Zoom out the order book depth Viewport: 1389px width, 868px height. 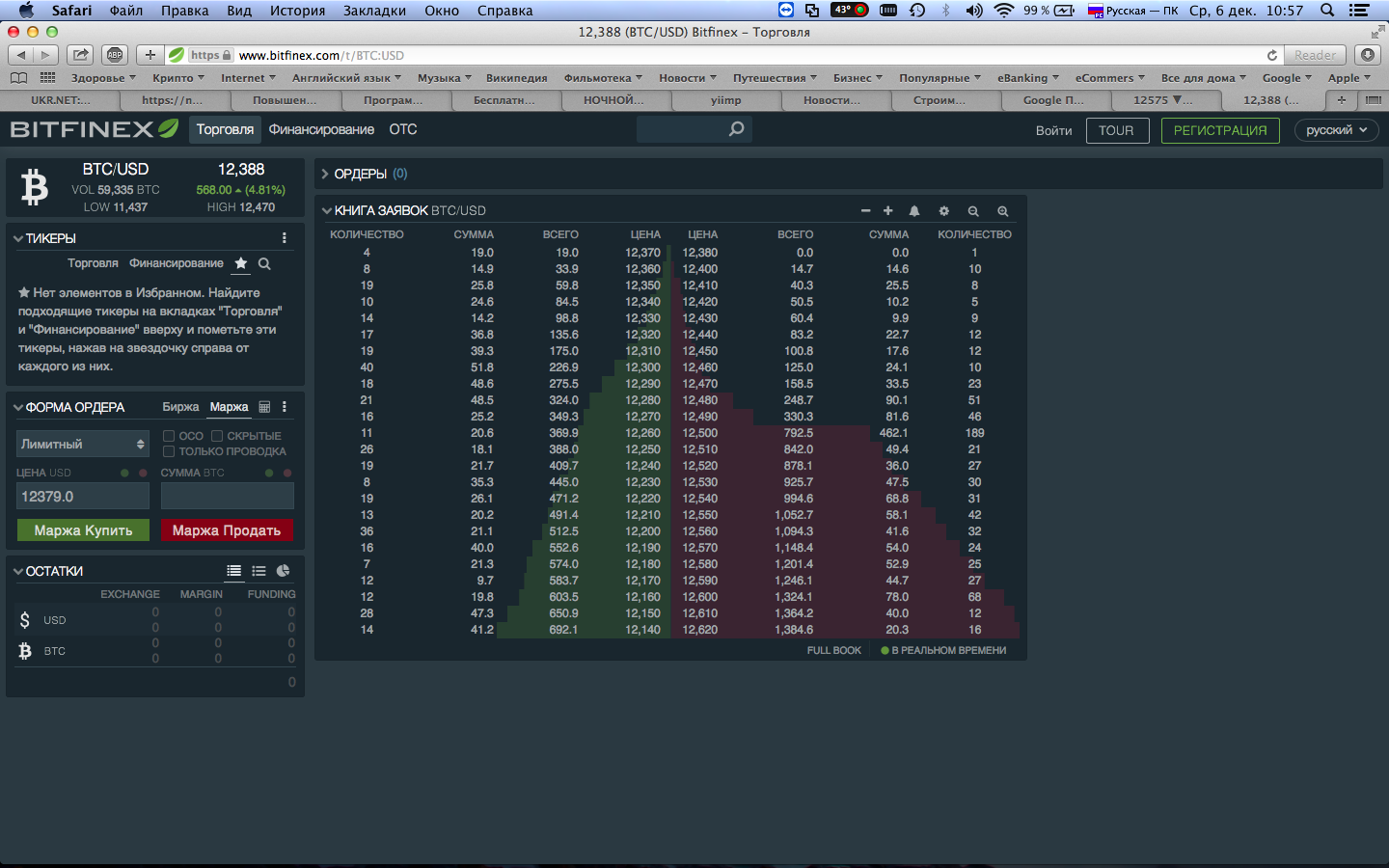point(973,211)
